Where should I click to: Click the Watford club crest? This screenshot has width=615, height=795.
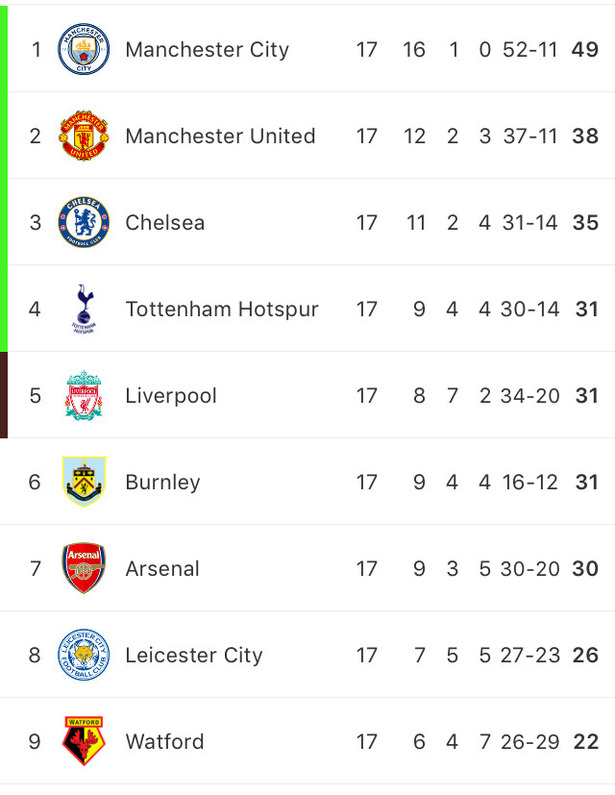[84, 741]
